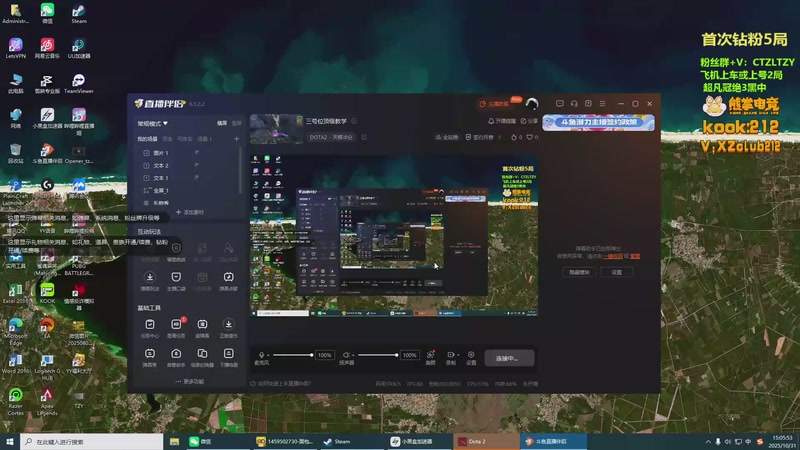Click the 全站榜 ranking label

point(446,137)
